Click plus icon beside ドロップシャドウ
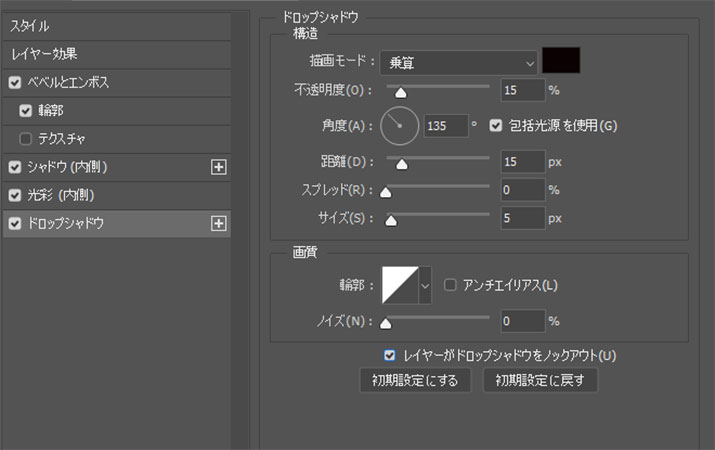The height and width of the screenshot is (450, 715). [219, 223]
